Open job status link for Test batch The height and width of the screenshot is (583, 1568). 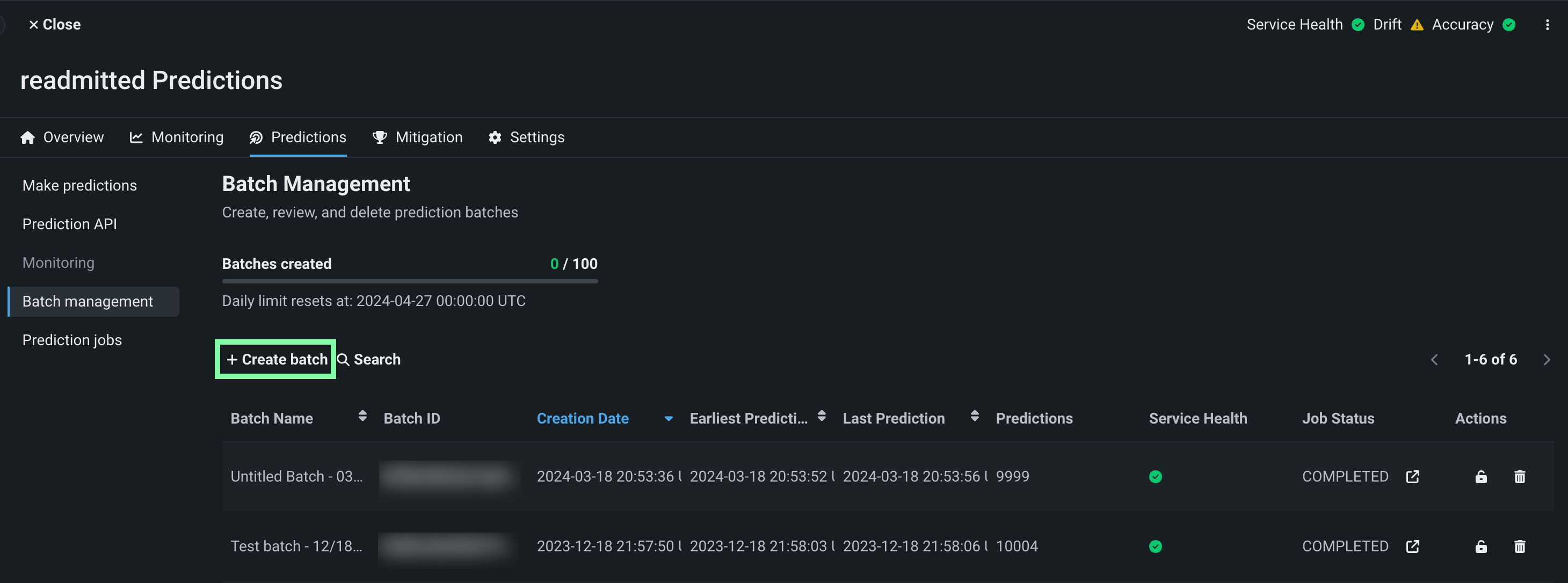[x=1412, y=546]
